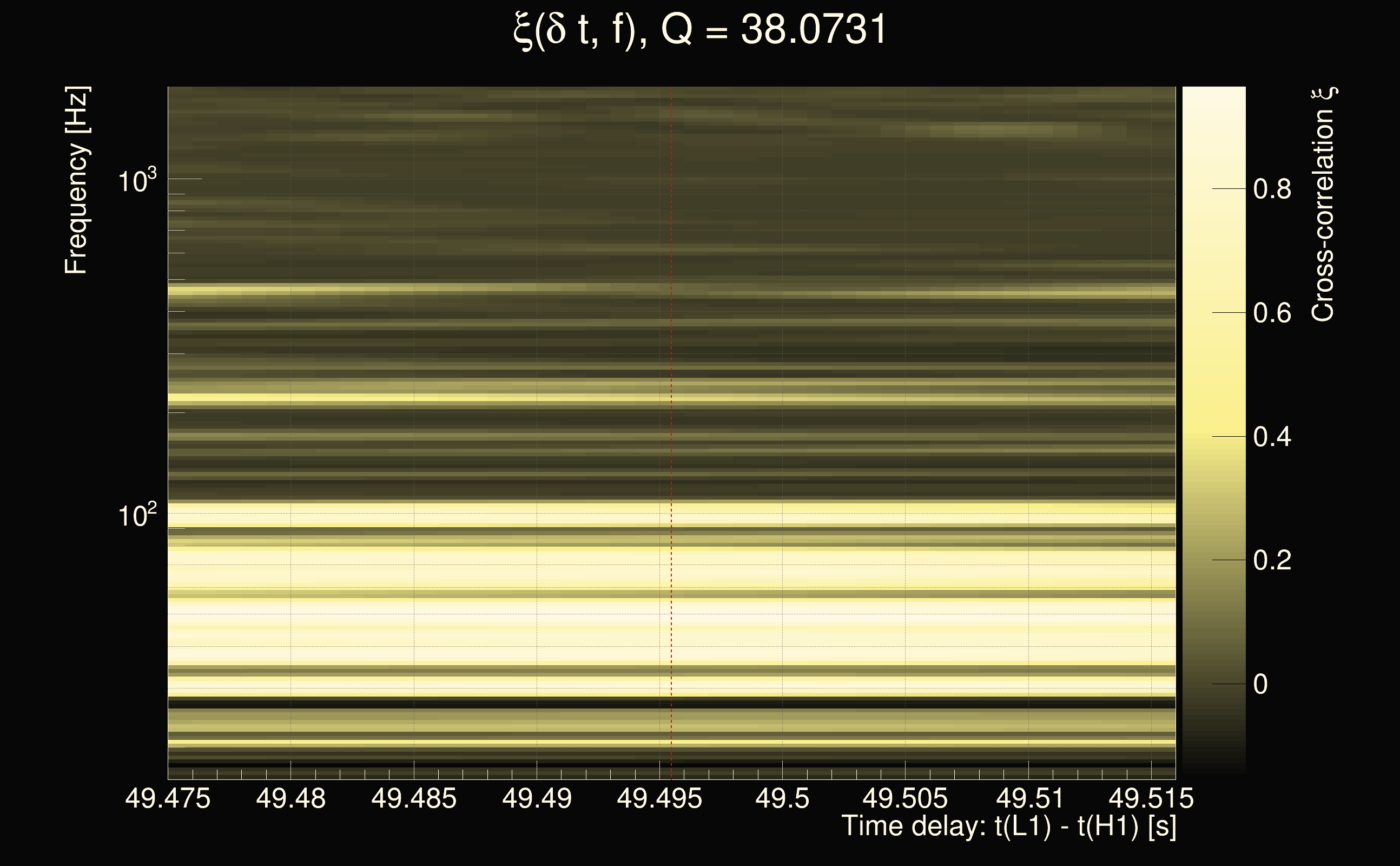
Task: Click the 49.505 x-axis tick label
Action: point(905,798)
